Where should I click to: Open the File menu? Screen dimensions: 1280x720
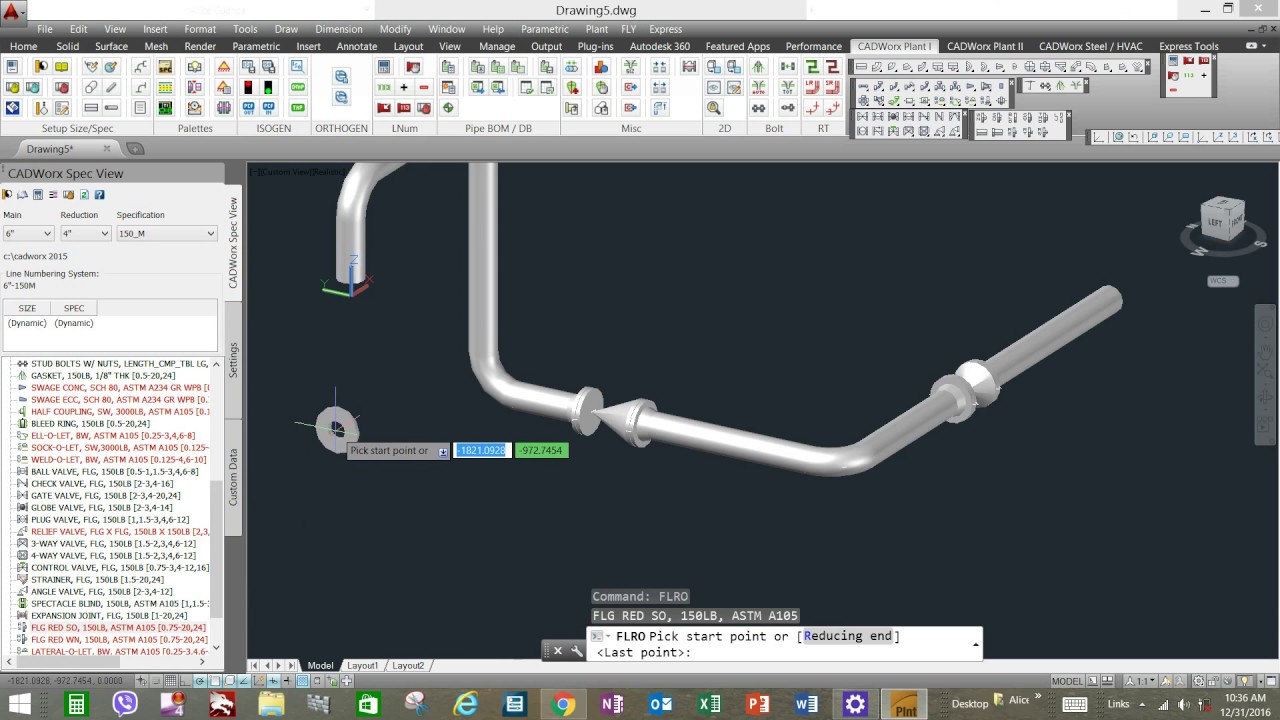coord(45,29)
